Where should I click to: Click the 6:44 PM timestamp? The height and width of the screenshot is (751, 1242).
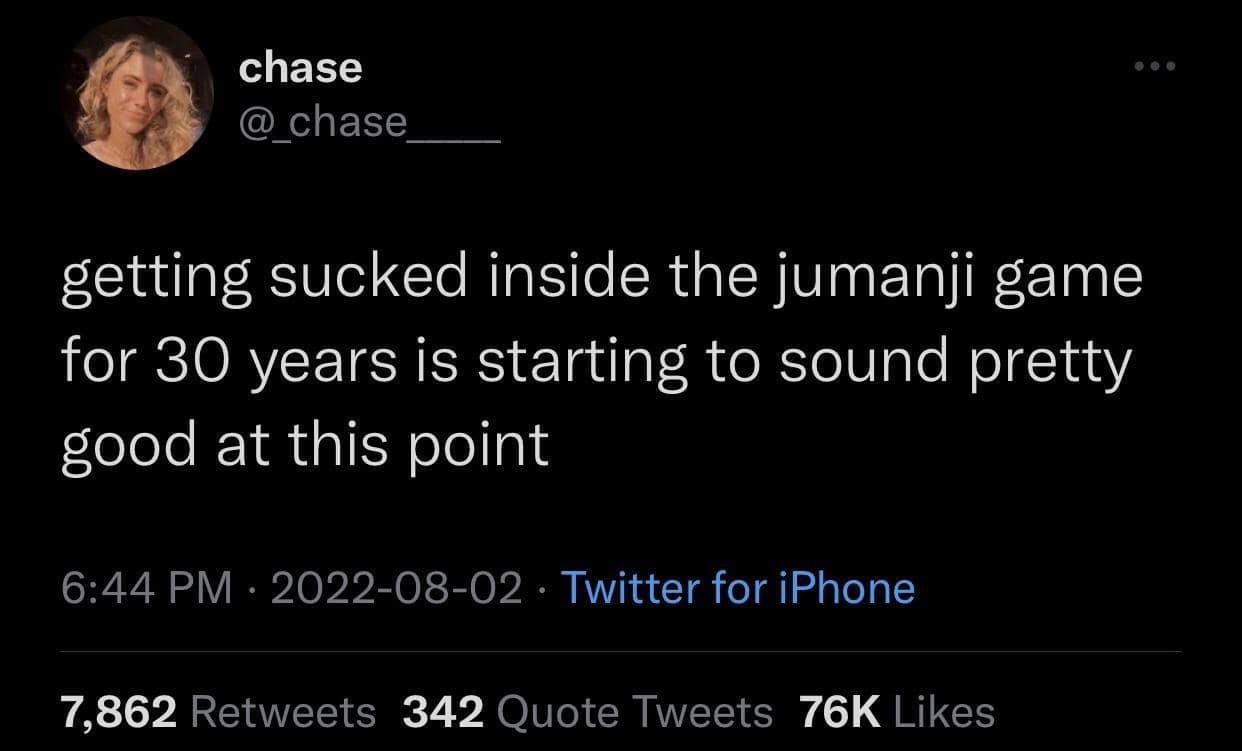[x=147, y=588]
